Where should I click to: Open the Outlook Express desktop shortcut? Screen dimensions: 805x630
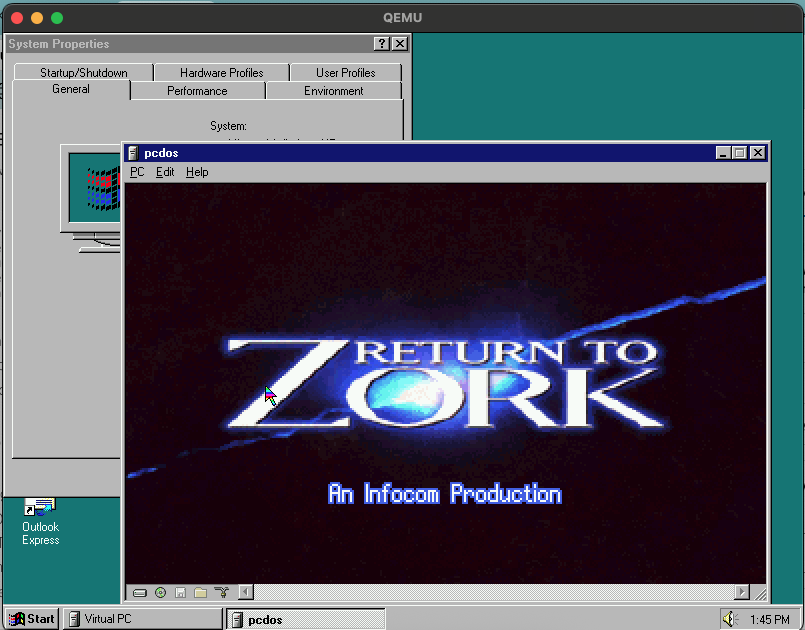[x=41, y=520]
